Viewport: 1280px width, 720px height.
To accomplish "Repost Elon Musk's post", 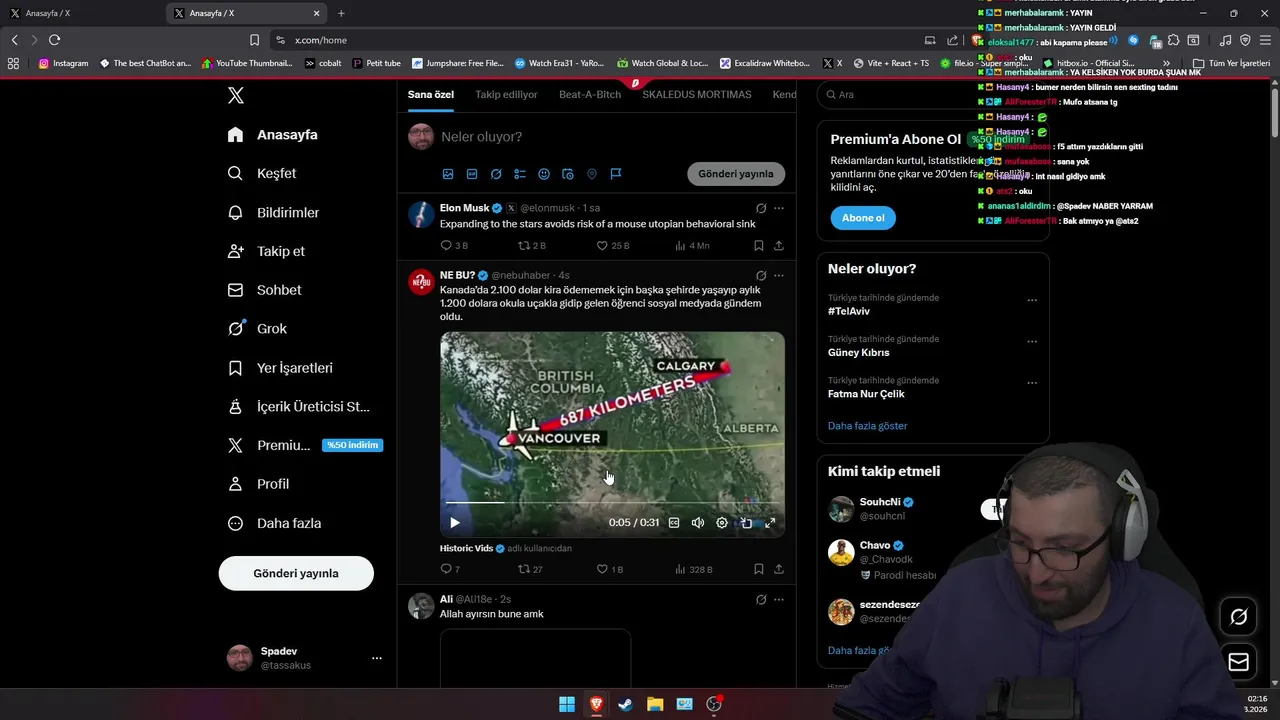I will point(531,245).
